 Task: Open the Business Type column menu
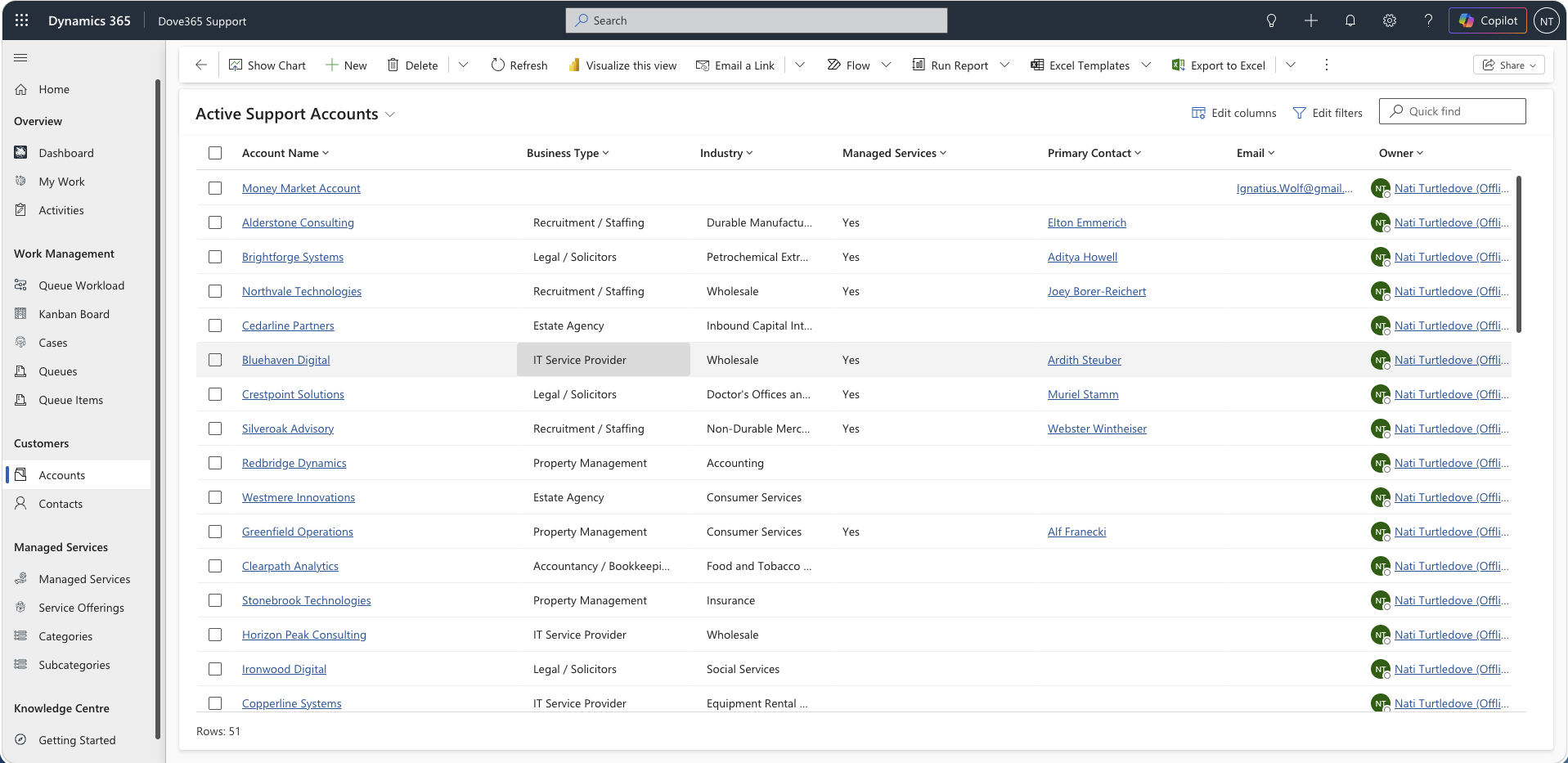pyautogui.click(x=568, y=153)
